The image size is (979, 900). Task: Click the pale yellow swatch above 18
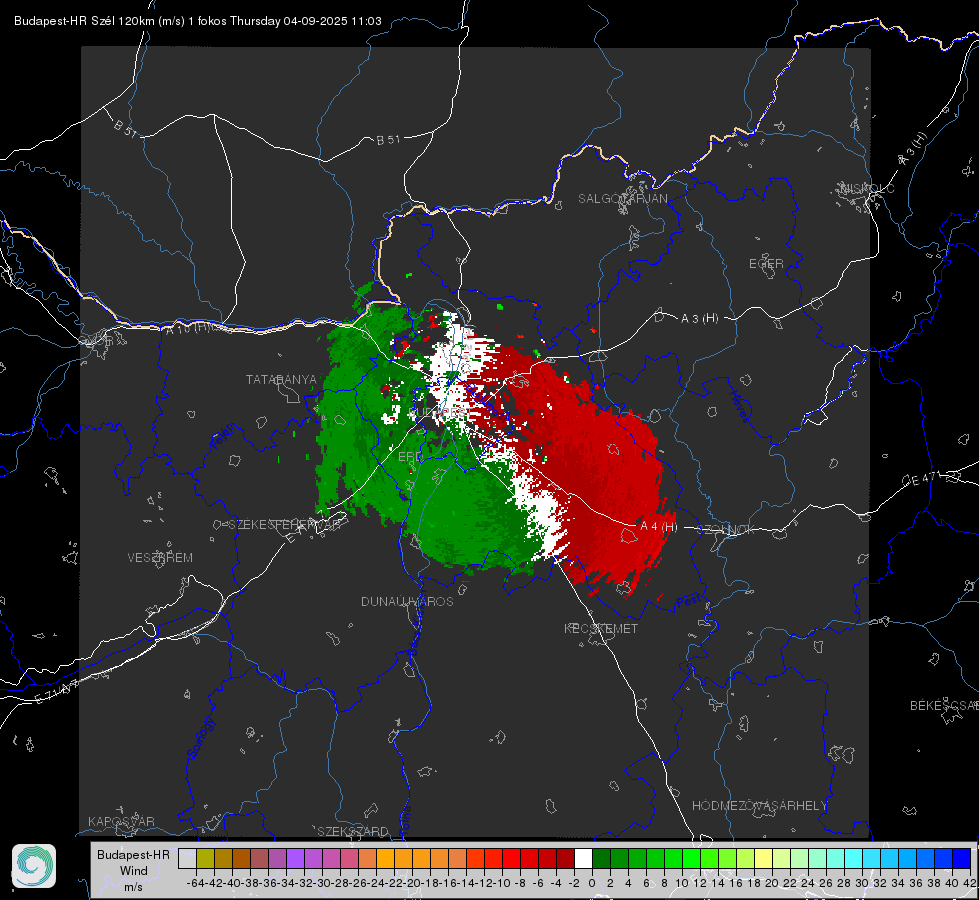point(763,858)
